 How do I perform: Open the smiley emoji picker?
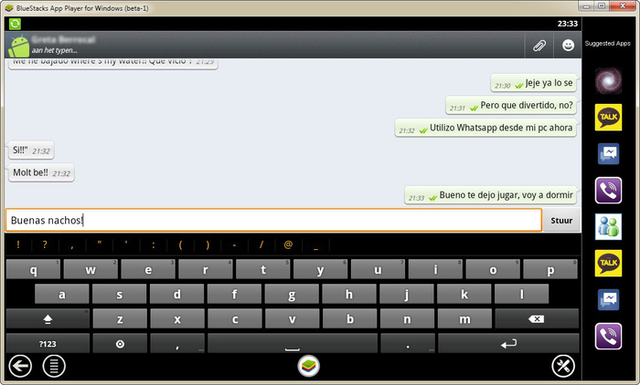[x=568, y=45]
